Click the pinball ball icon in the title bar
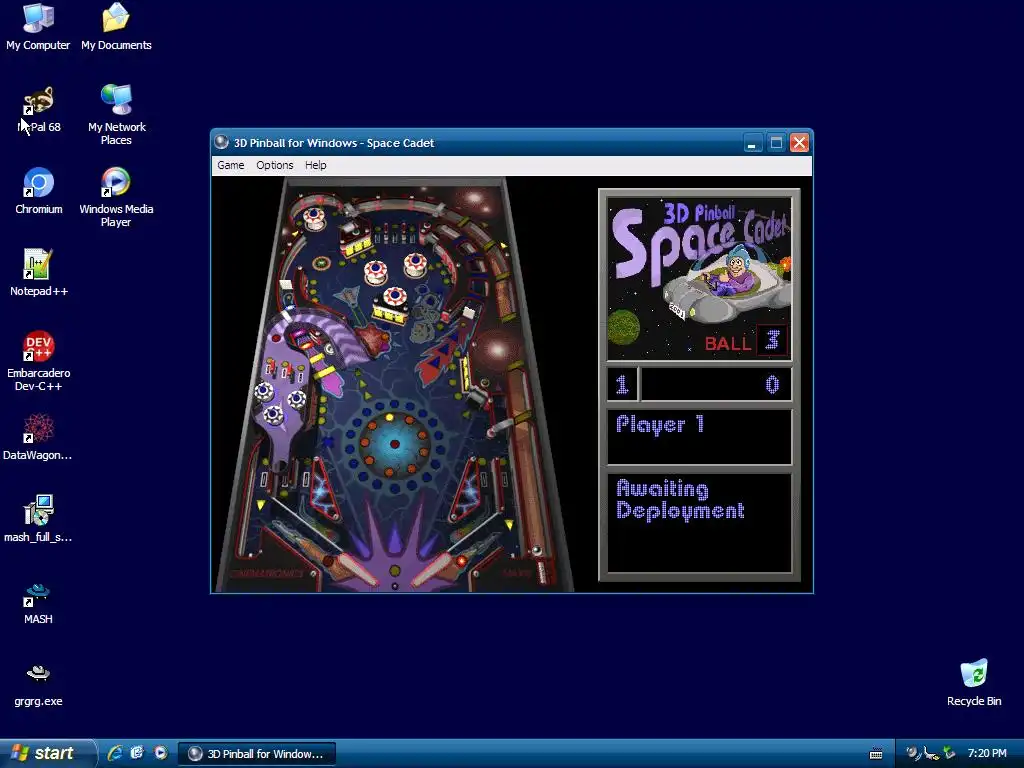This screenshot has width=1024, height=768. click(x=221, y=142)
